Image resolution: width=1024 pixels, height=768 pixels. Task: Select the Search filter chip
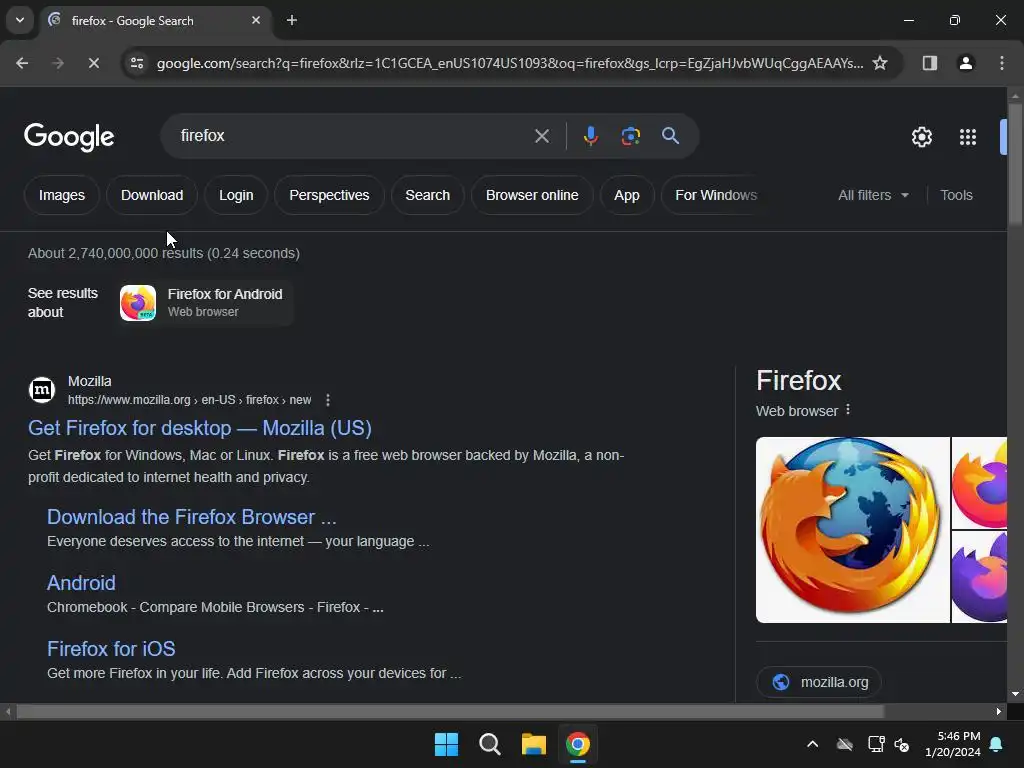click(x=427, y=195)
